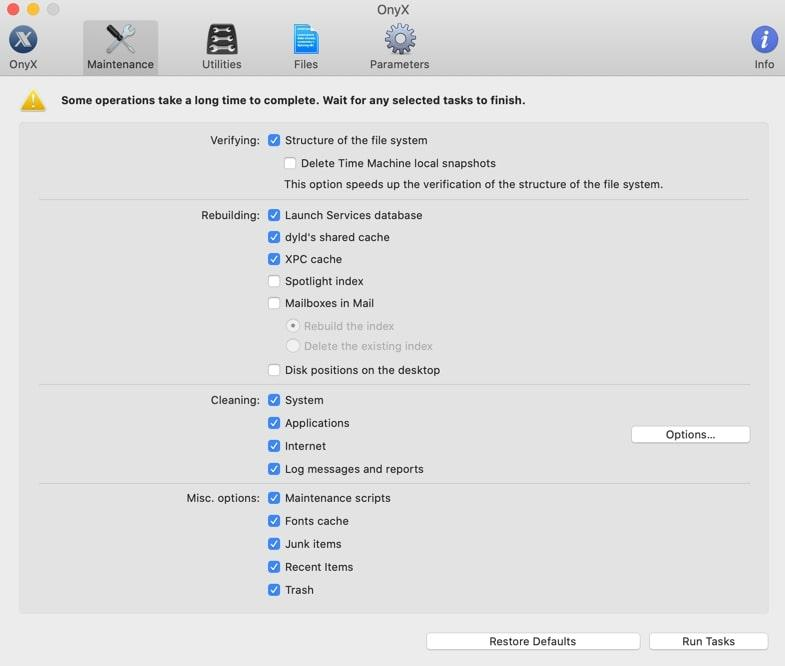This screenshot has height=666, width=785.
Task: Uncheck Structure of the file system
Action: click(x=274, y=140)
